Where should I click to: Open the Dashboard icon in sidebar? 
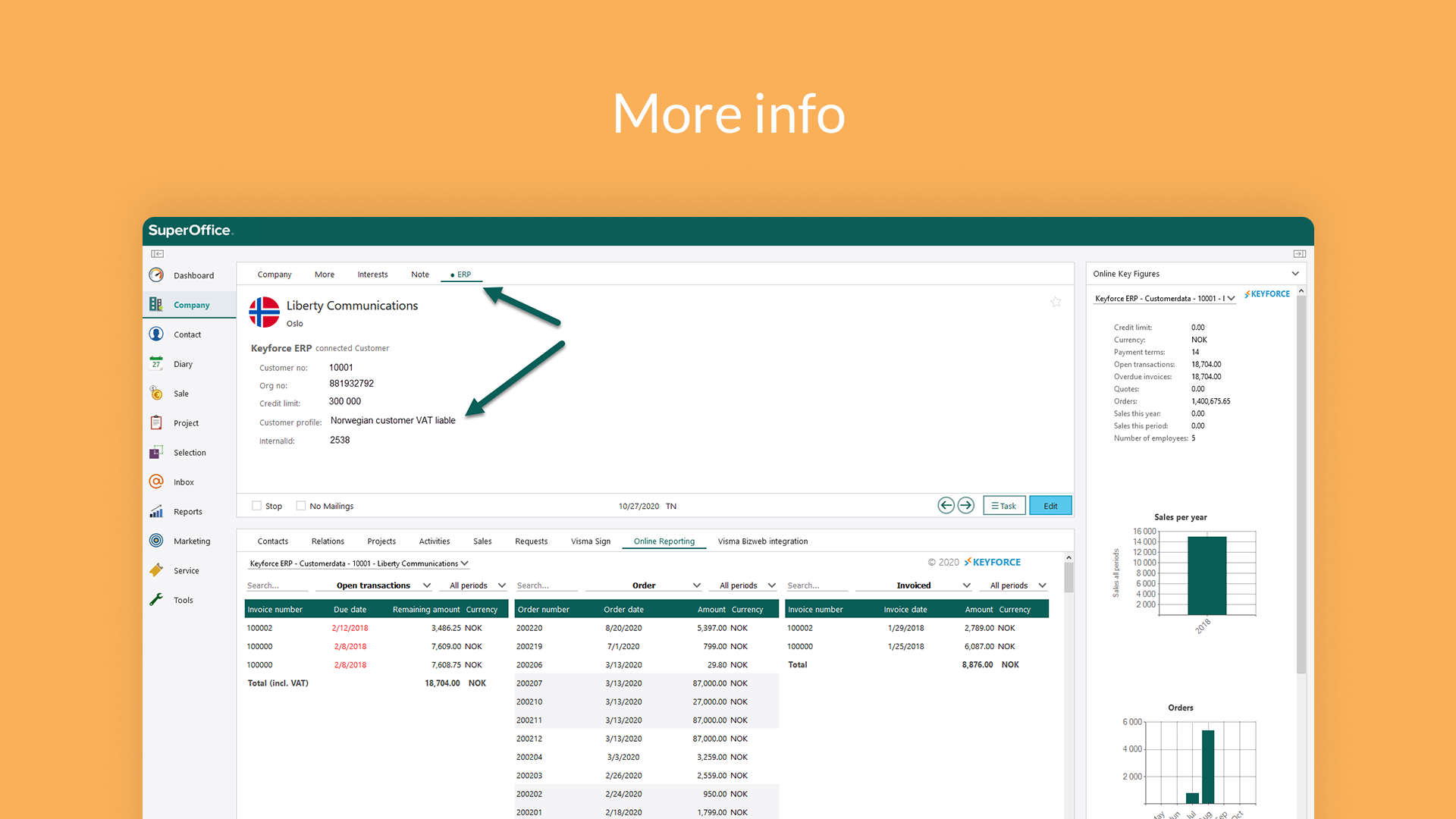[156, 275]
